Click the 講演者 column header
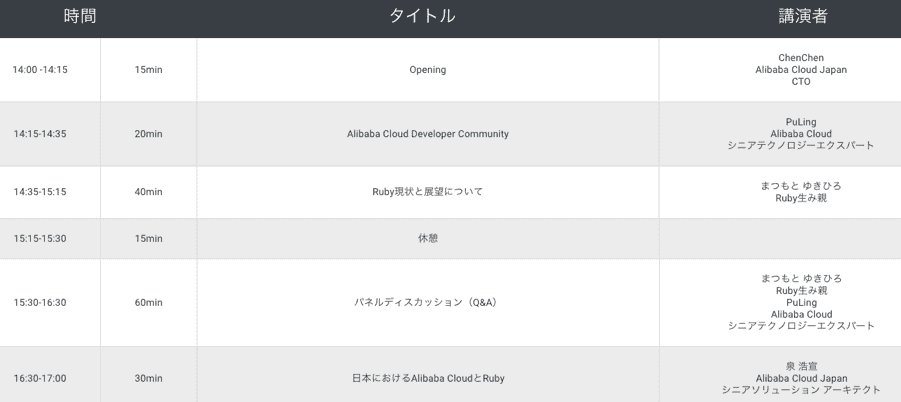Image resolution: width=901 pixels, height=402 pixels. point(803,16)
